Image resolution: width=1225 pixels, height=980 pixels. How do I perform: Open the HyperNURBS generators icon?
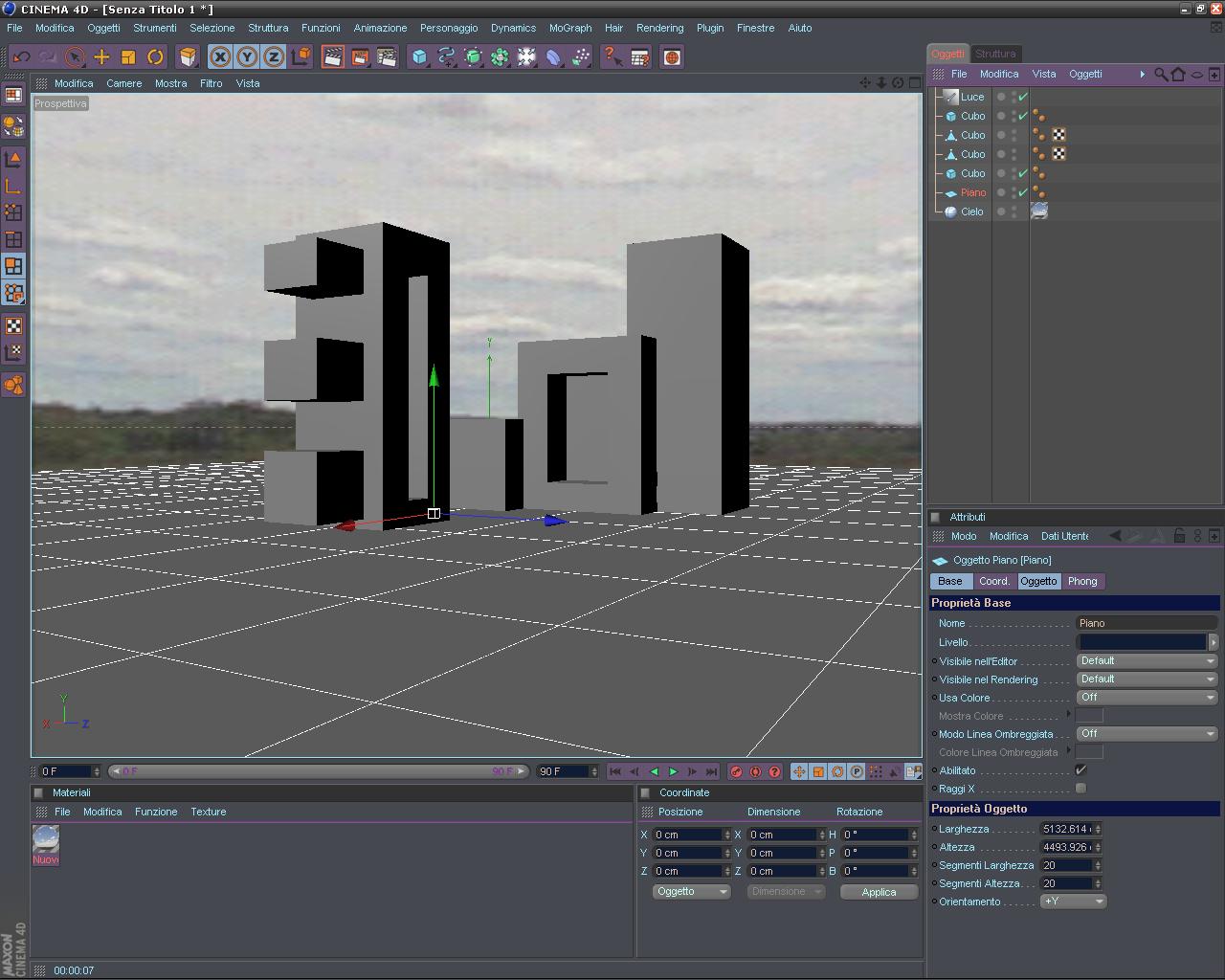click(473, 57)
